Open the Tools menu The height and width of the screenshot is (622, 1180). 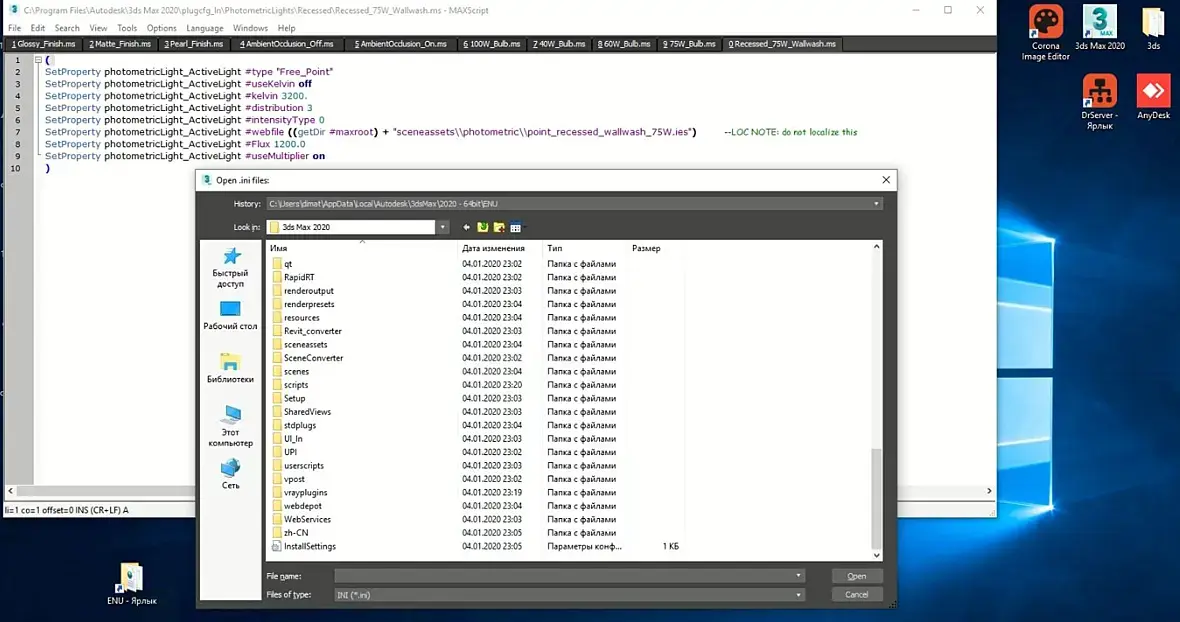click(127, 28)
